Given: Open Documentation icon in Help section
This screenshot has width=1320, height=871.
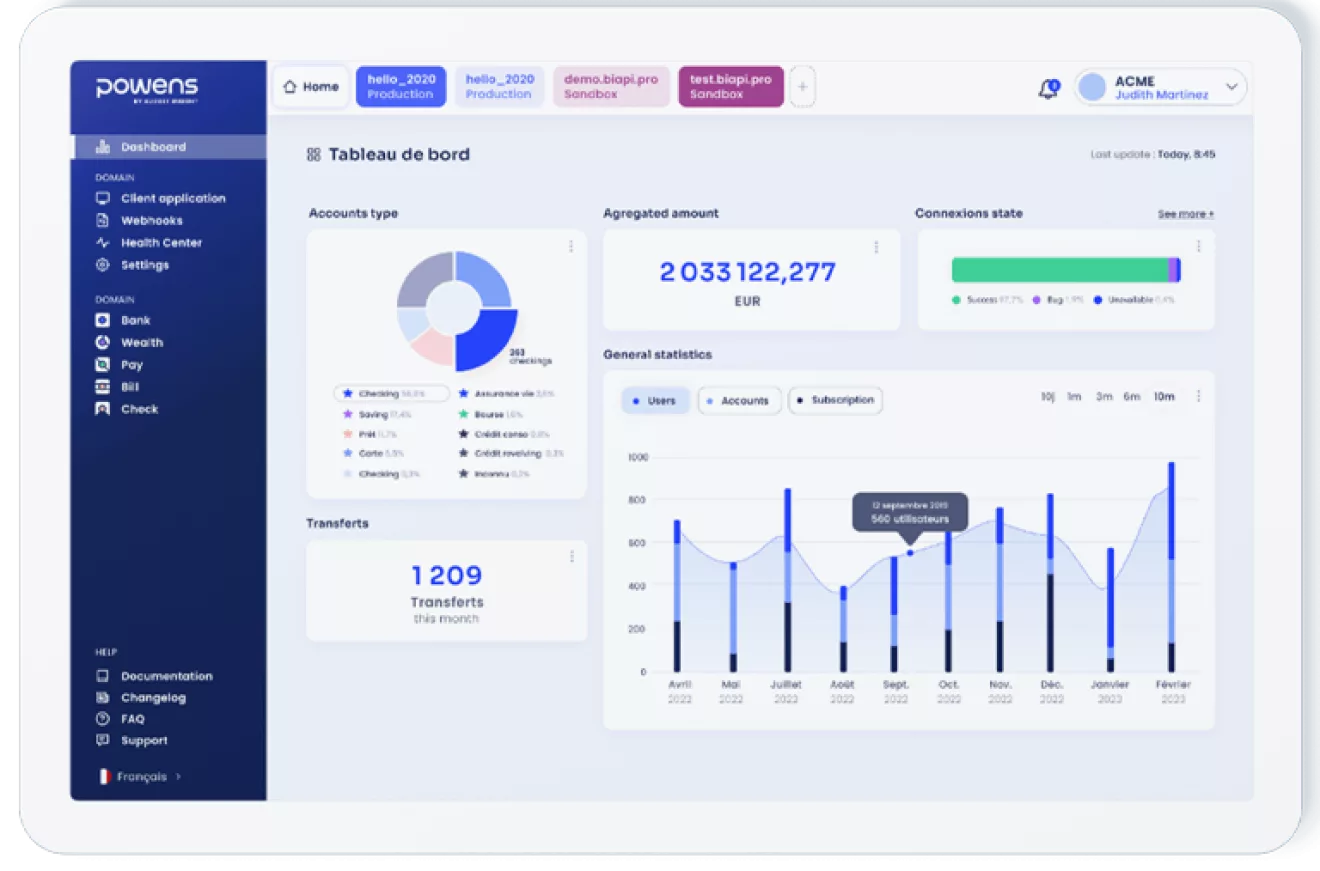Looking at the screenshot, I should (x=102, y=676).
